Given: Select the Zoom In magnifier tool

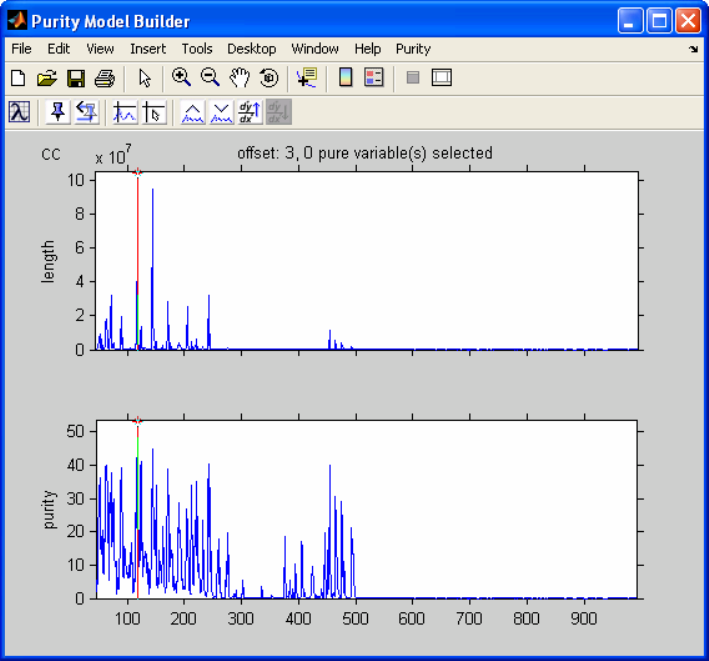Looking at the screenshot, I should click(x=181, y=78).
